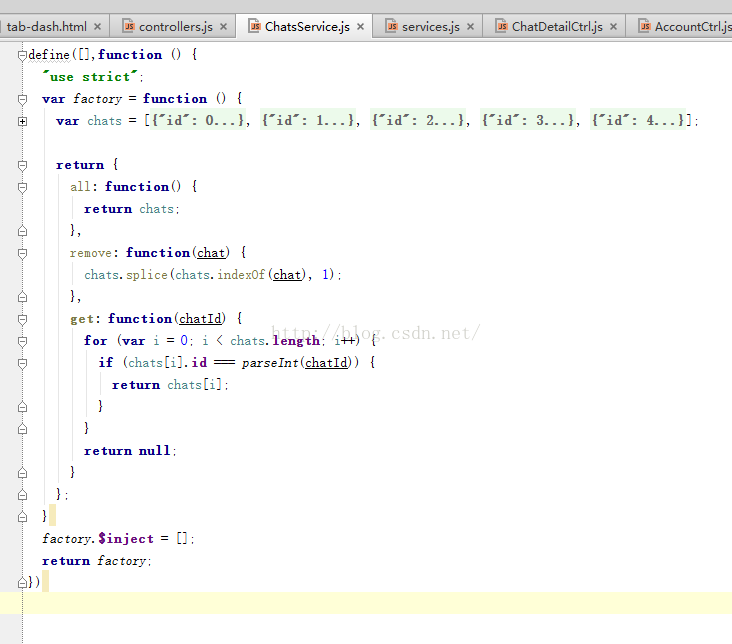Close the controllers.js tab
The height and width of the screenshot is (644, 732).
point(224,27)
